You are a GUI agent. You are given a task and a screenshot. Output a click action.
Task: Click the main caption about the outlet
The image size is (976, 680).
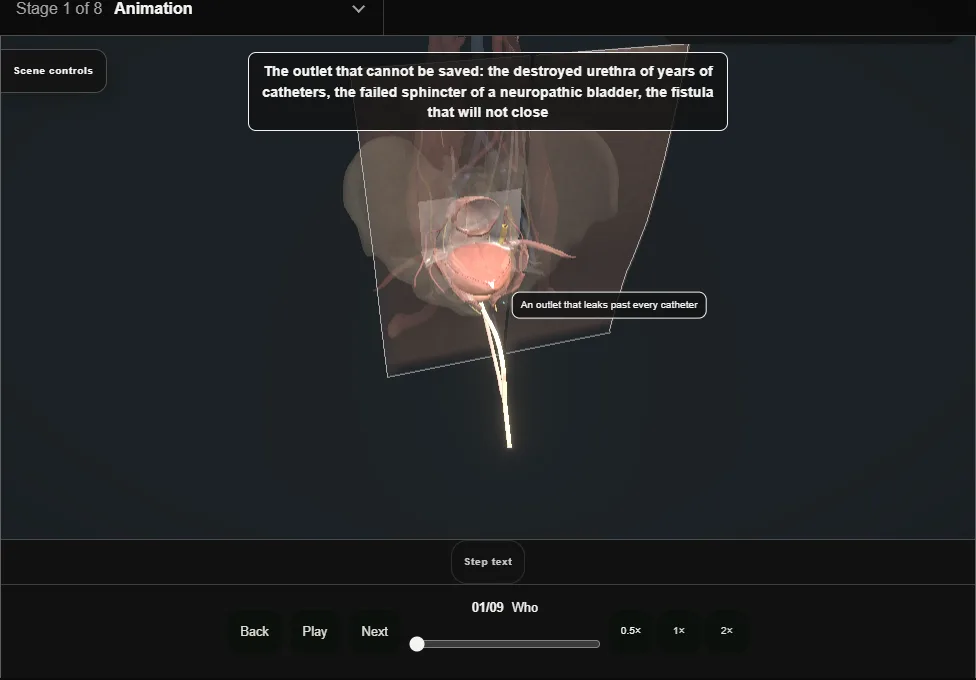(488, 92)
